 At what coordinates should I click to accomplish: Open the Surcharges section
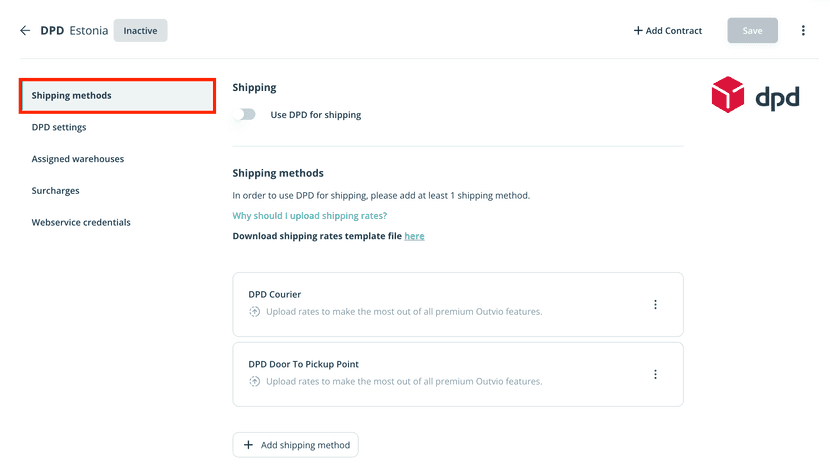point(55,191)
